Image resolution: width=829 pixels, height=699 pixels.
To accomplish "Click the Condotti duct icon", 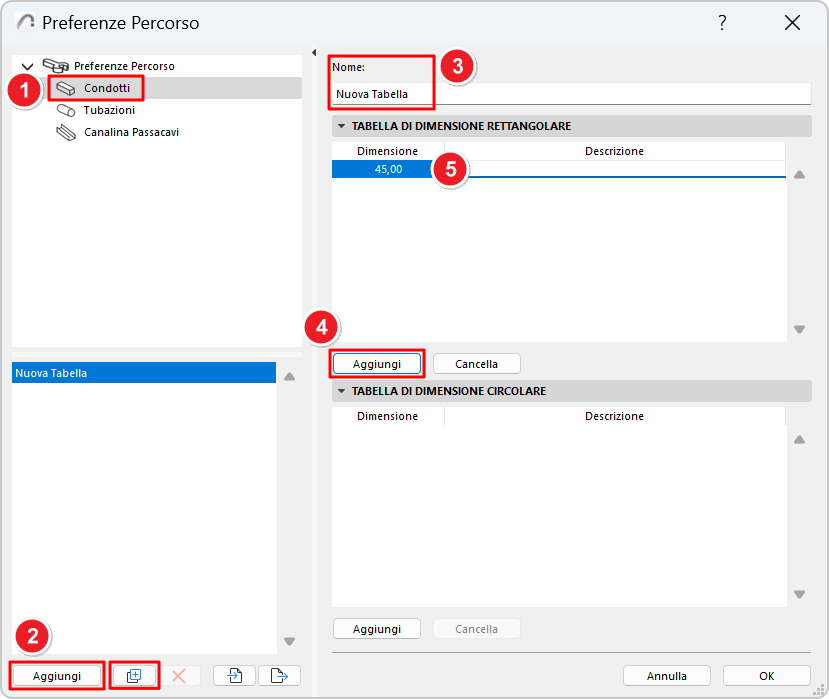I will [x=66, y=88].
